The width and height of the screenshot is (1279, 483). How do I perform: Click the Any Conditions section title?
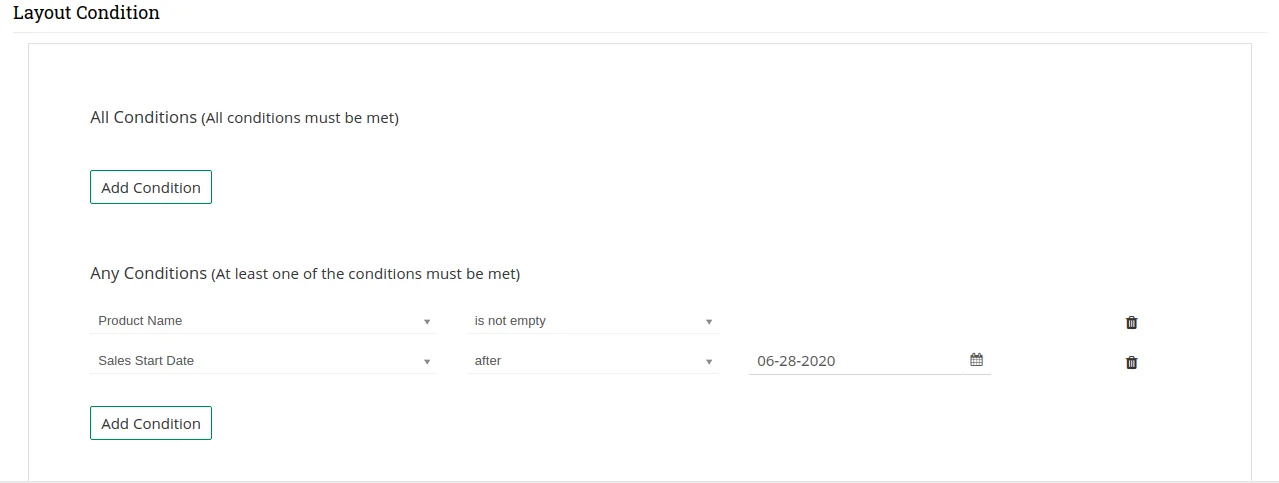click(148, 273)
